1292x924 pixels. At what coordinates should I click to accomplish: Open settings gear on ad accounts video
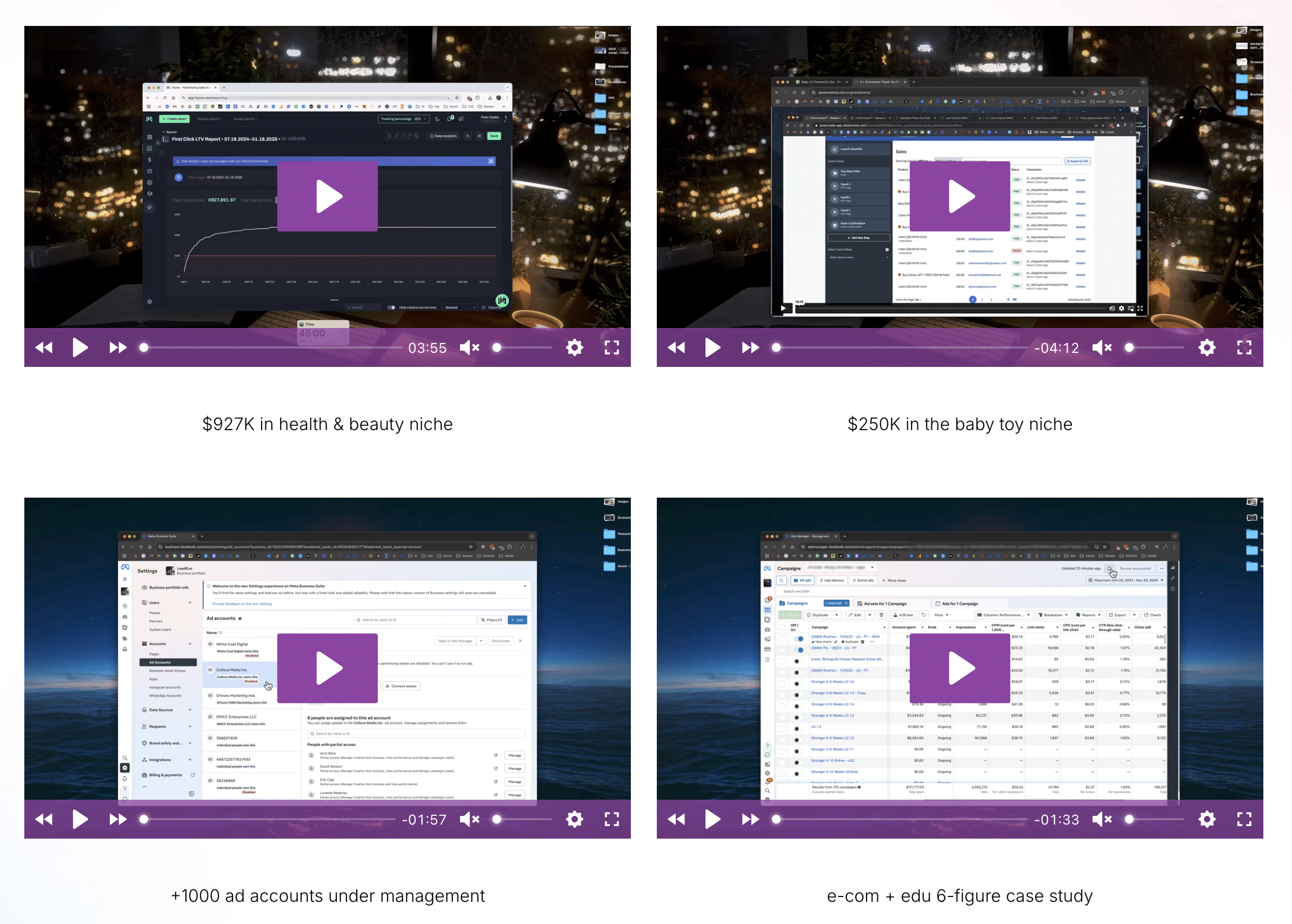tap(574, 819)
